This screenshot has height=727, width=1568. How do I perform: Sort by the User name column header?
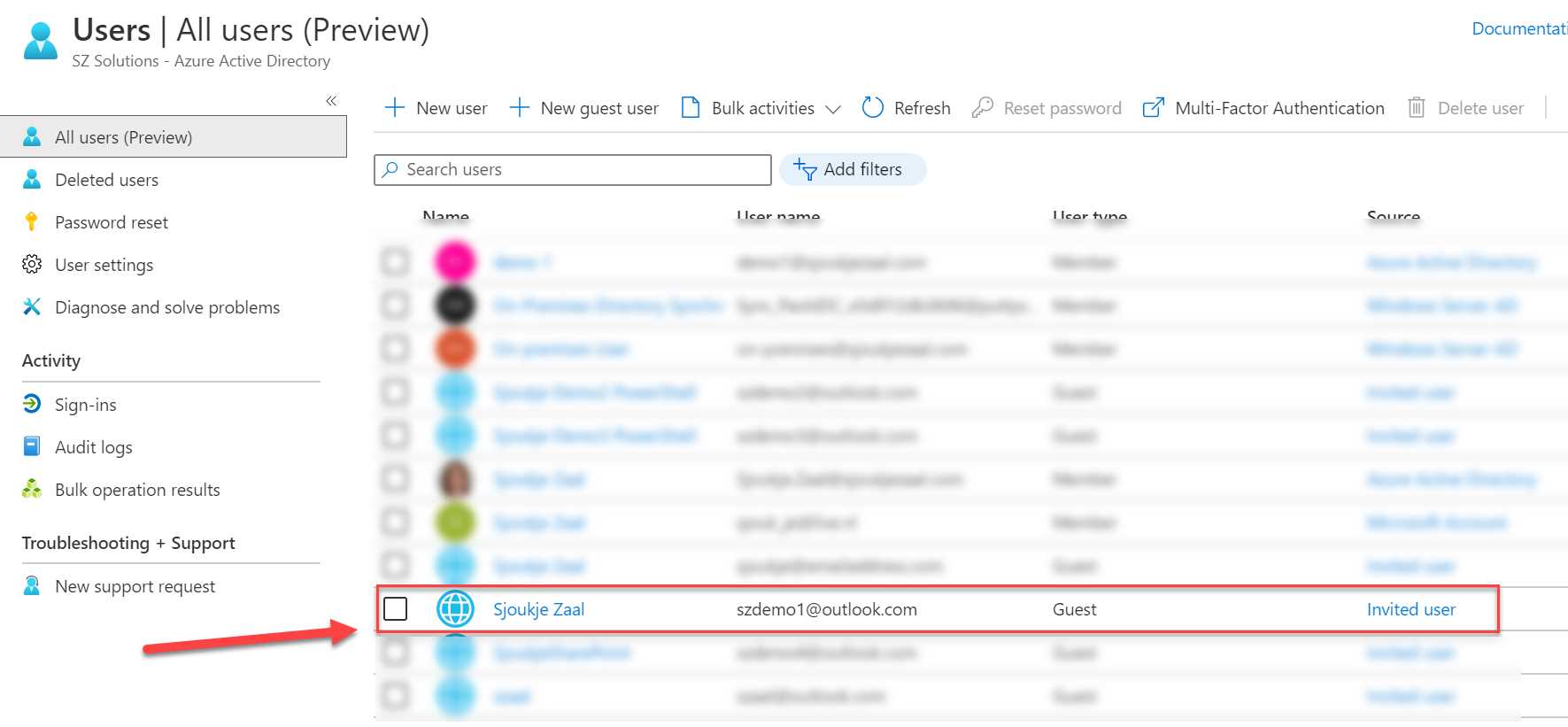[x=778, y=216]
